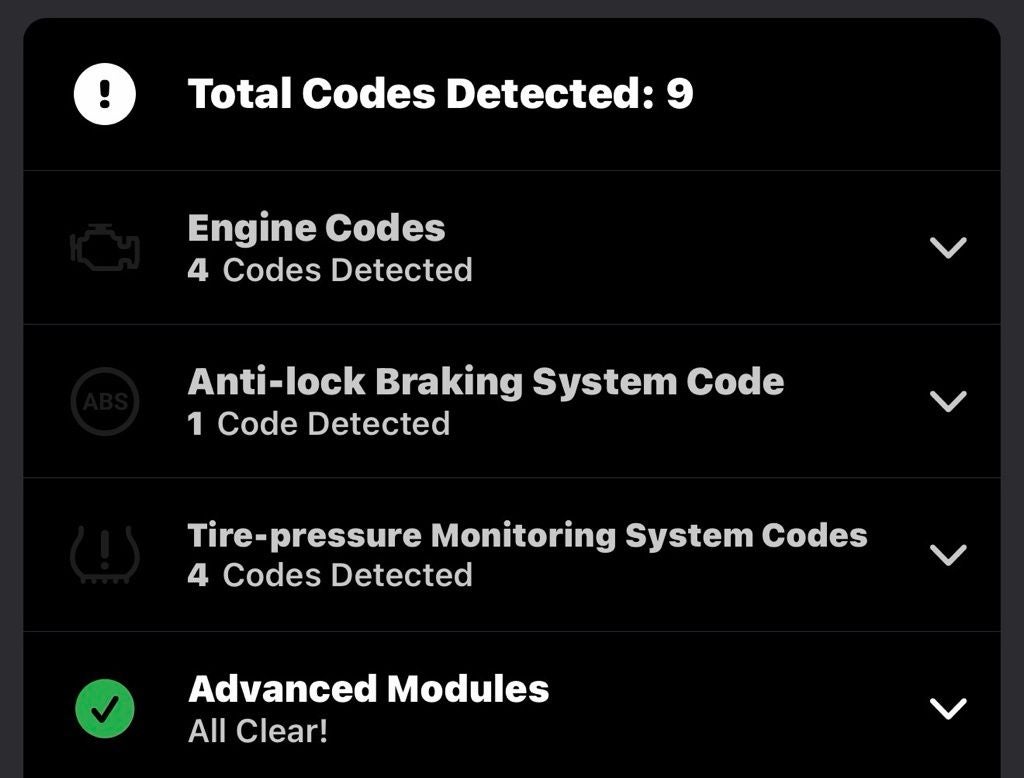The height and width of the screenshot is (778, 1024).
Task: Tap the green checkmark icon
Action: pyautogui.click(x=105, y=708)
